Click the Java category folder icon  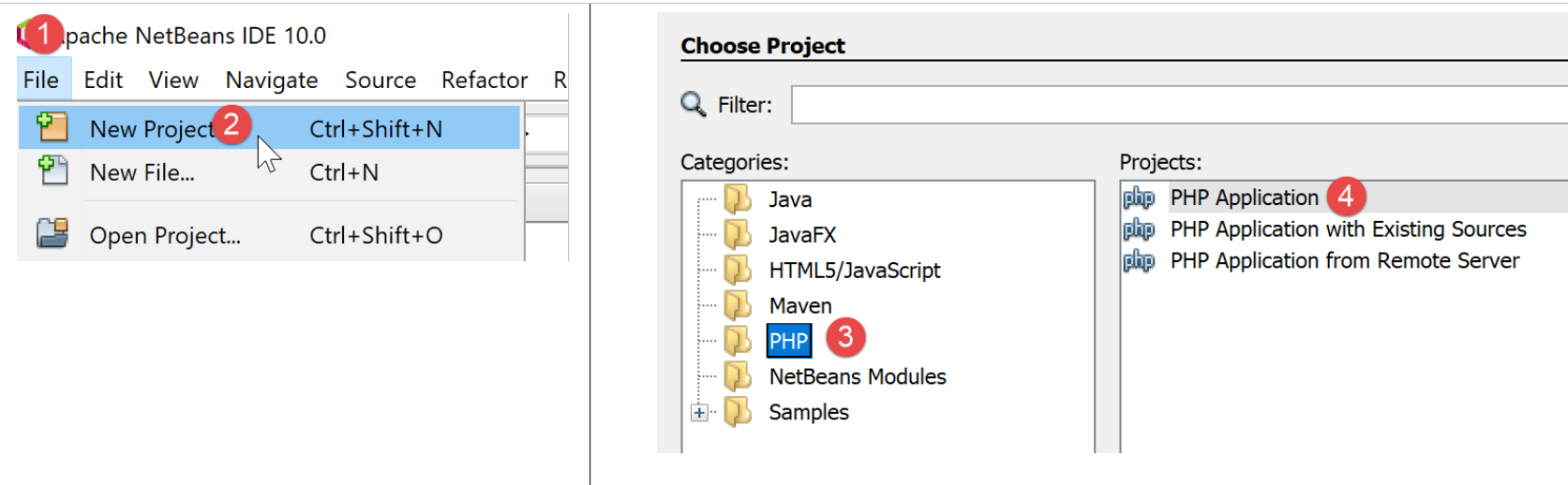739,199
